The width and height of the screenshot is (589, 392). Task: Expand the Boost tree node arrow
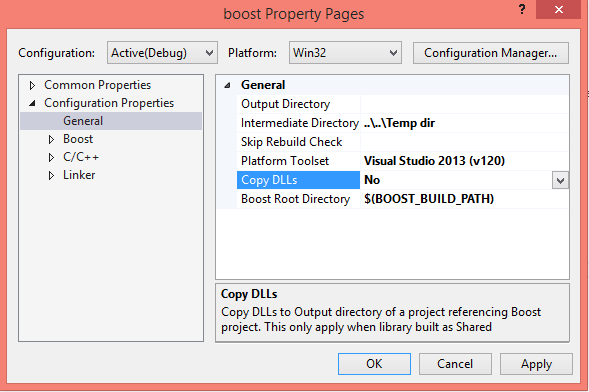(x=51, y=140)
